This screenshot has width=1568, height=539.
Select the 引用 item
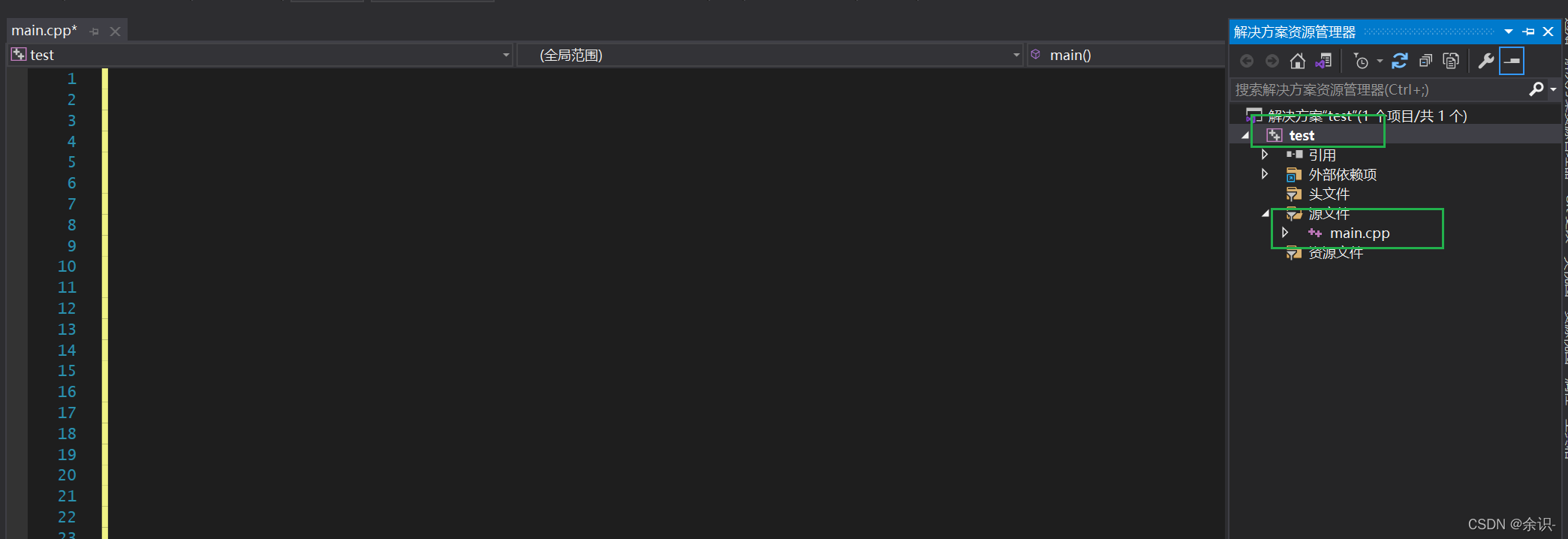1323,155
